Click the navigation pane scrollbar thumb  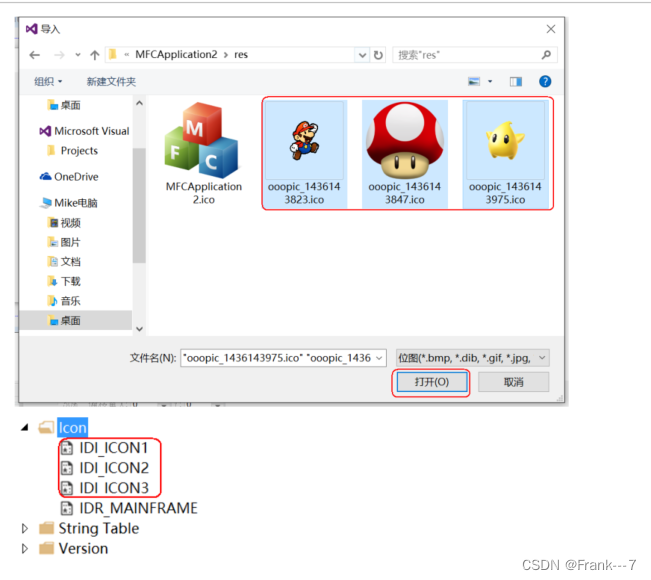(139, 206)
